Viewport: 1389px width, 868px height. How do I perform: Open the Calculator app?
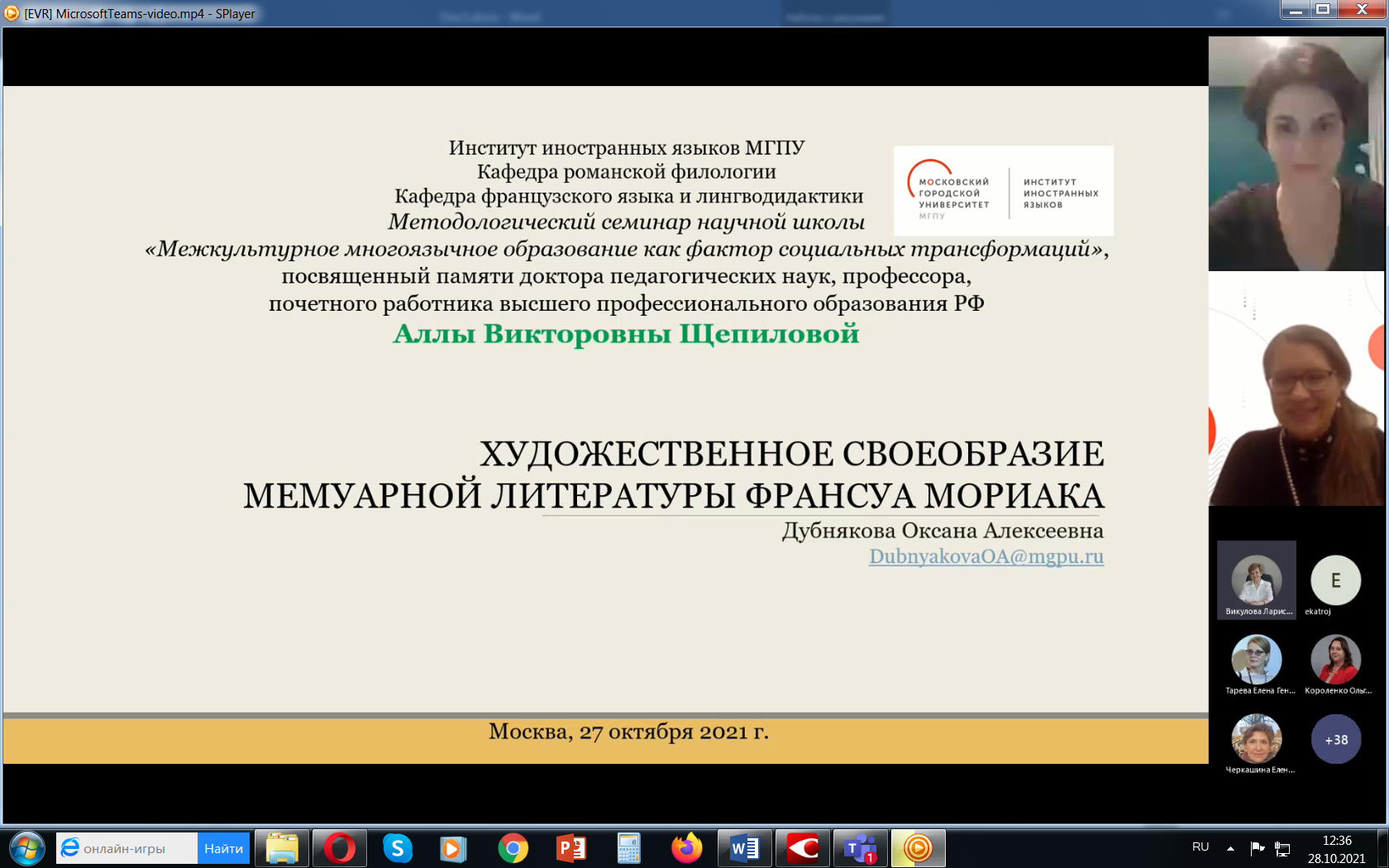coord(629,848)
